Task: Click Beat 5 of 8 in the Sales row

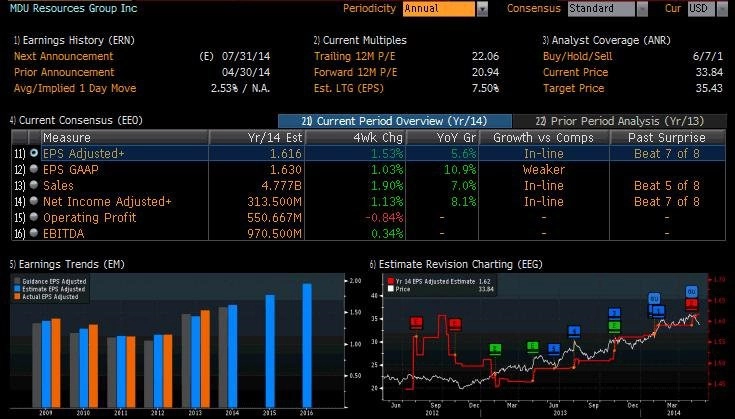Action: 667,185
